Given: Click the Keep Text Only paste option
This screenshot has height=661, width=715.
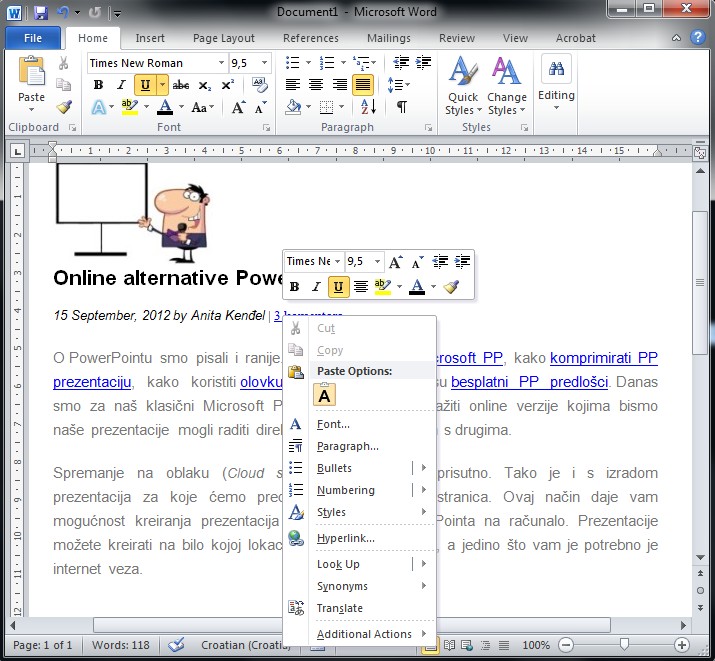Looking at the screenshot, I should coord(326,395).
